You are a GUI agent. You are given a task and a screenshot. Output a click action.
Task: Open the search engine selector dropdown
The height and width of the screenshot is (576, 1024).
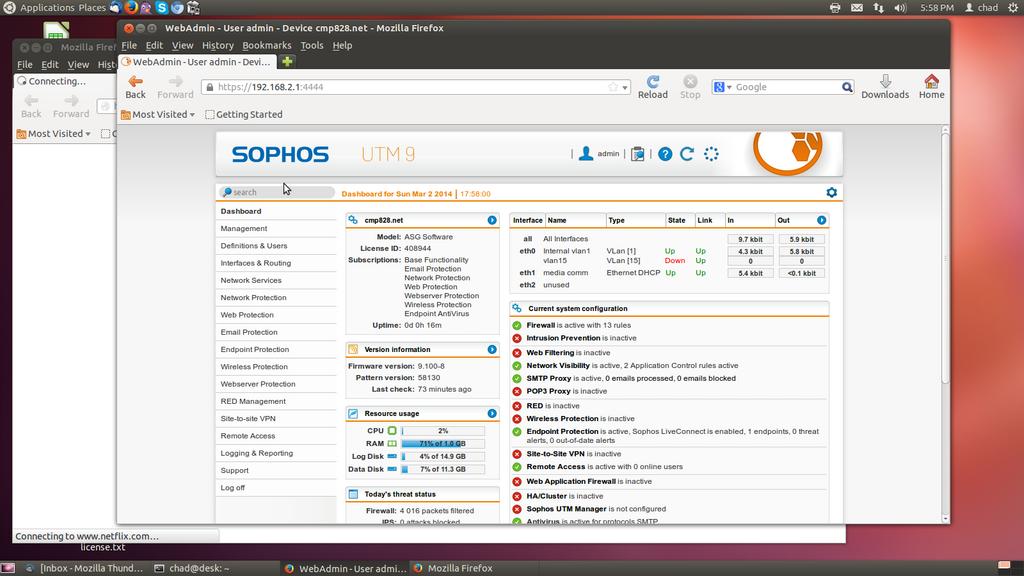coord(722,87)
